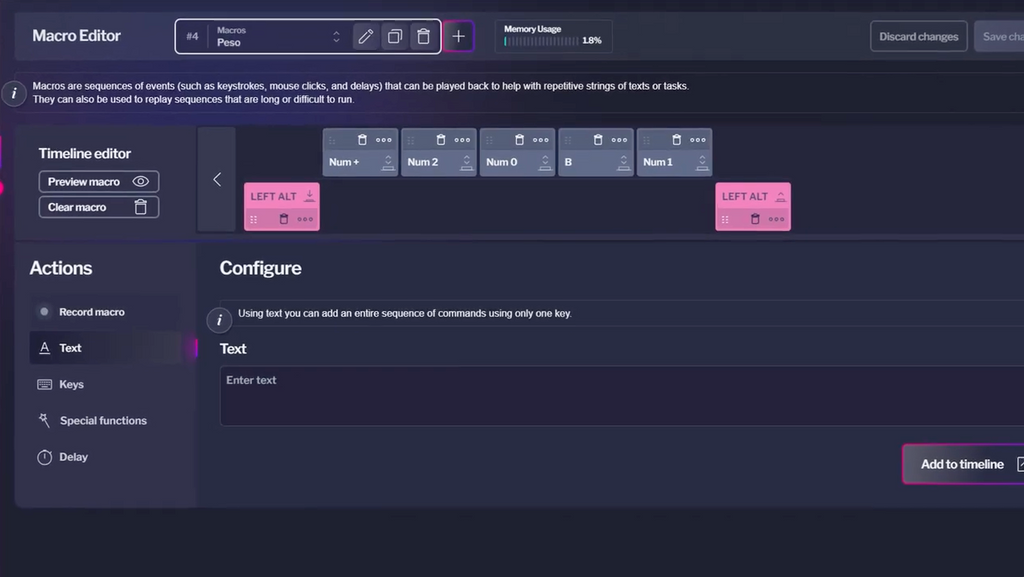Open the Special functions action
This screenshot has height=577, width=1024.
point(102,421)
